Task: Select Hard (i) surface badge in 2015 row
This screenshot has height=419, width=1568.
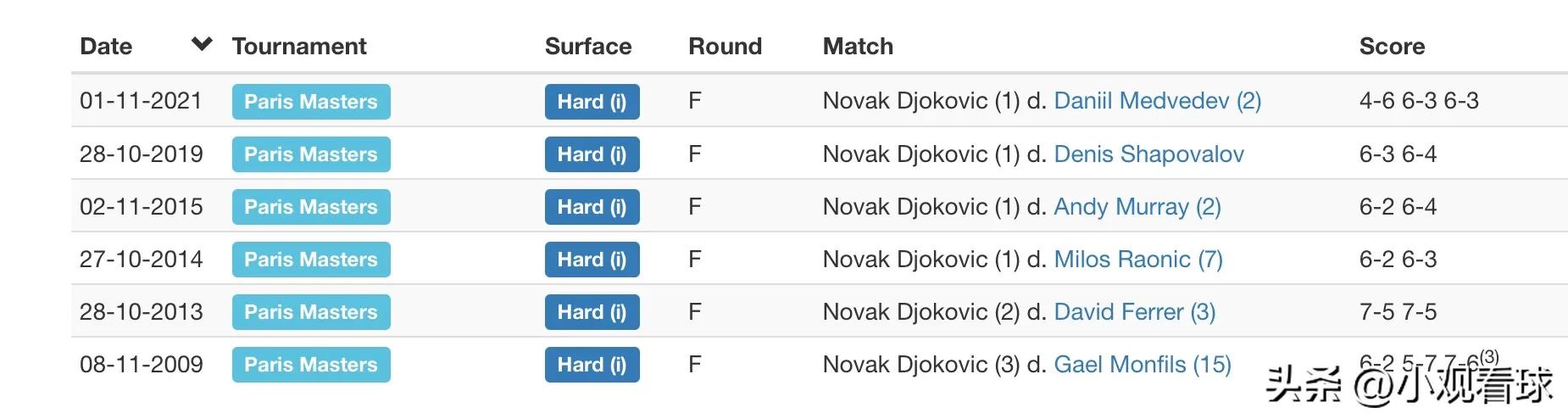Action: click(592, 207)
